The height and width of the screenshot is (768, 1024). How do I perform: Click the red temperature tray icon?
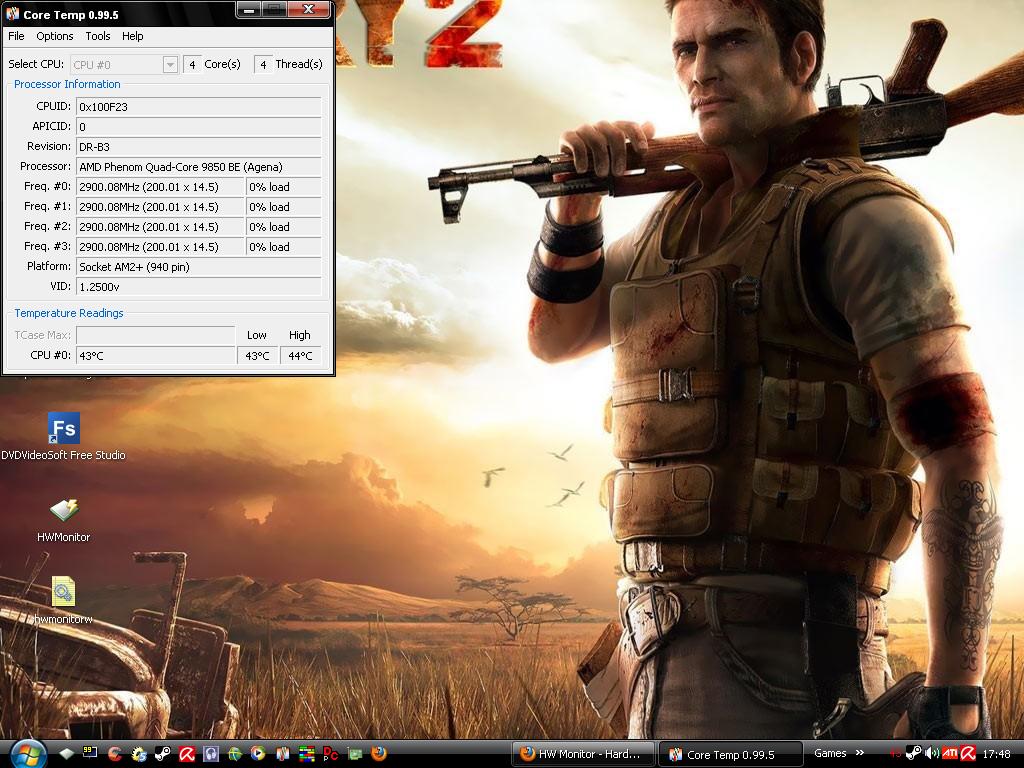(x=895, y=754)
